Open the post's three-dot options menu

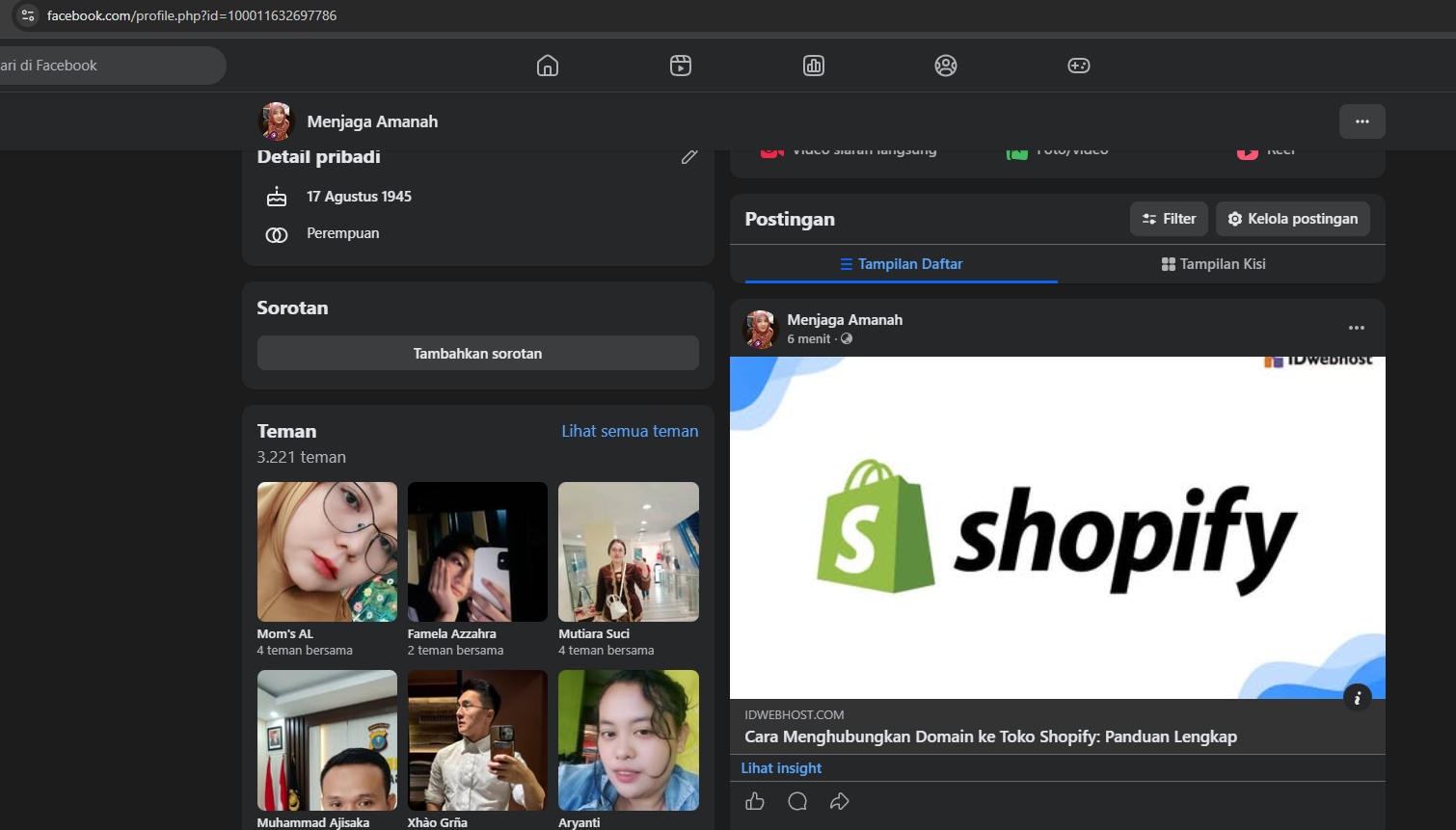[x=1357, y=328]
